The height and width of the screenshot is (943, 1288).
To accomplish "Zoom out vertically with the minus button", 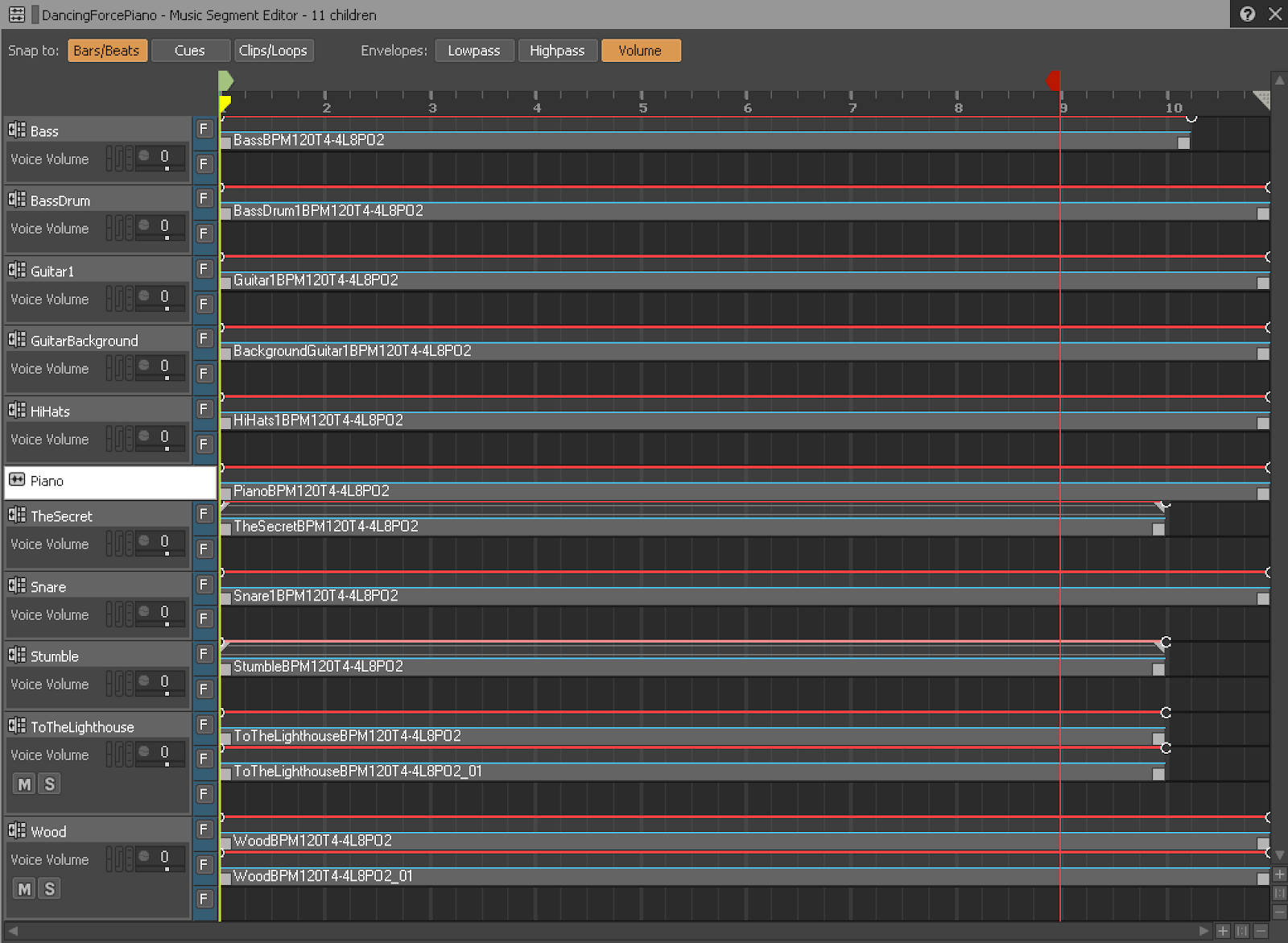I will 1279,912.
